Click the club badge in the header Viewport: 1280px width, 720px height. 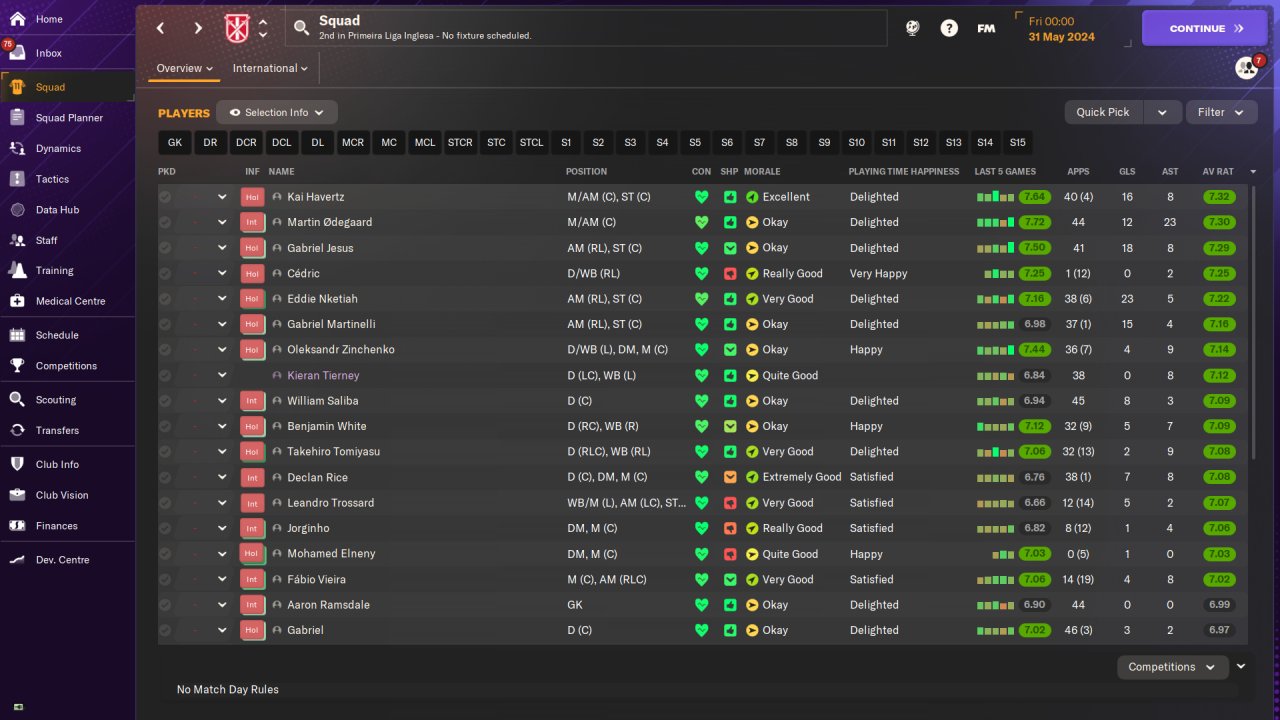(x=238, y=28)
